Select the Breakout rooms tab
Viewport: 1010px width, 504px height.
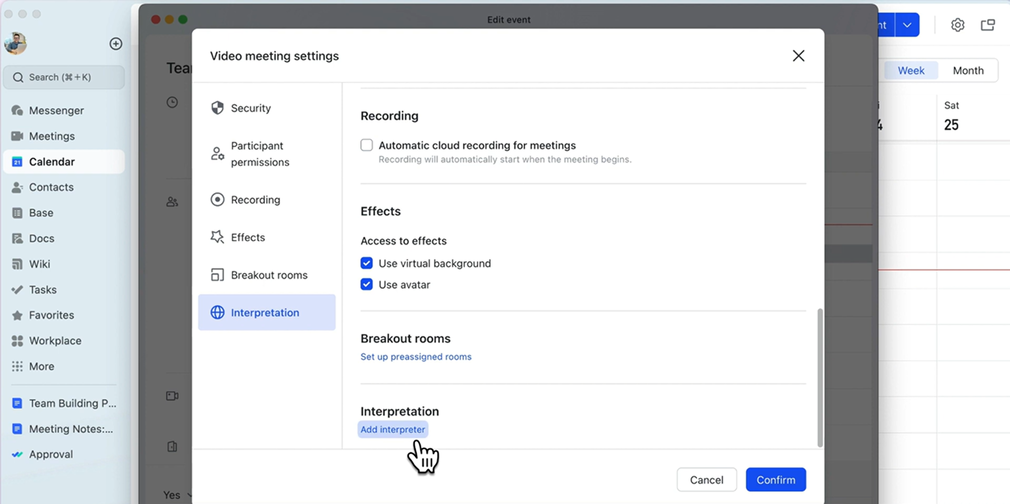268,275
